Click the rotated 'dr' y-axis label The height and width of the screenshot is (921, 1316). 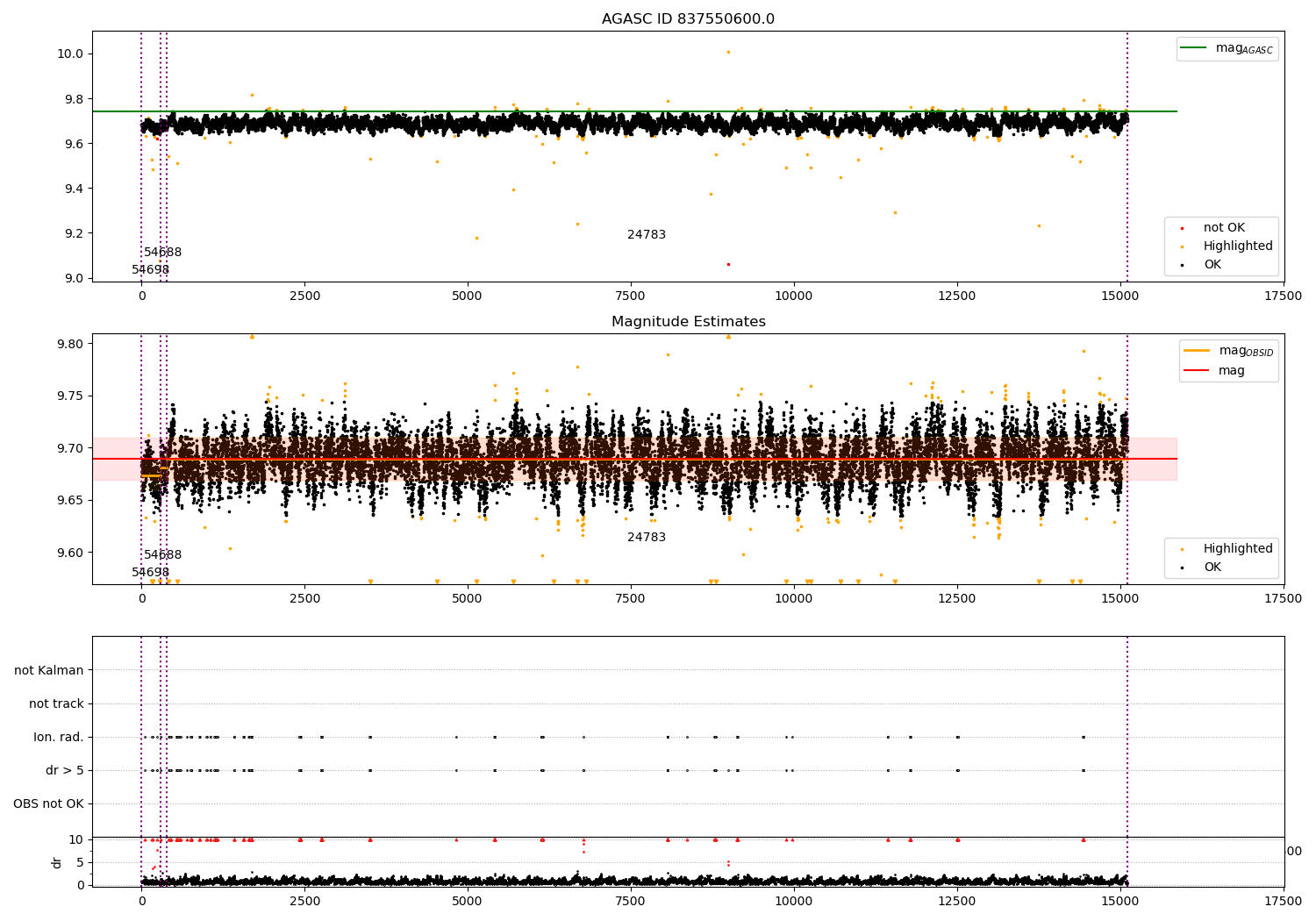[x=57, y=863]
